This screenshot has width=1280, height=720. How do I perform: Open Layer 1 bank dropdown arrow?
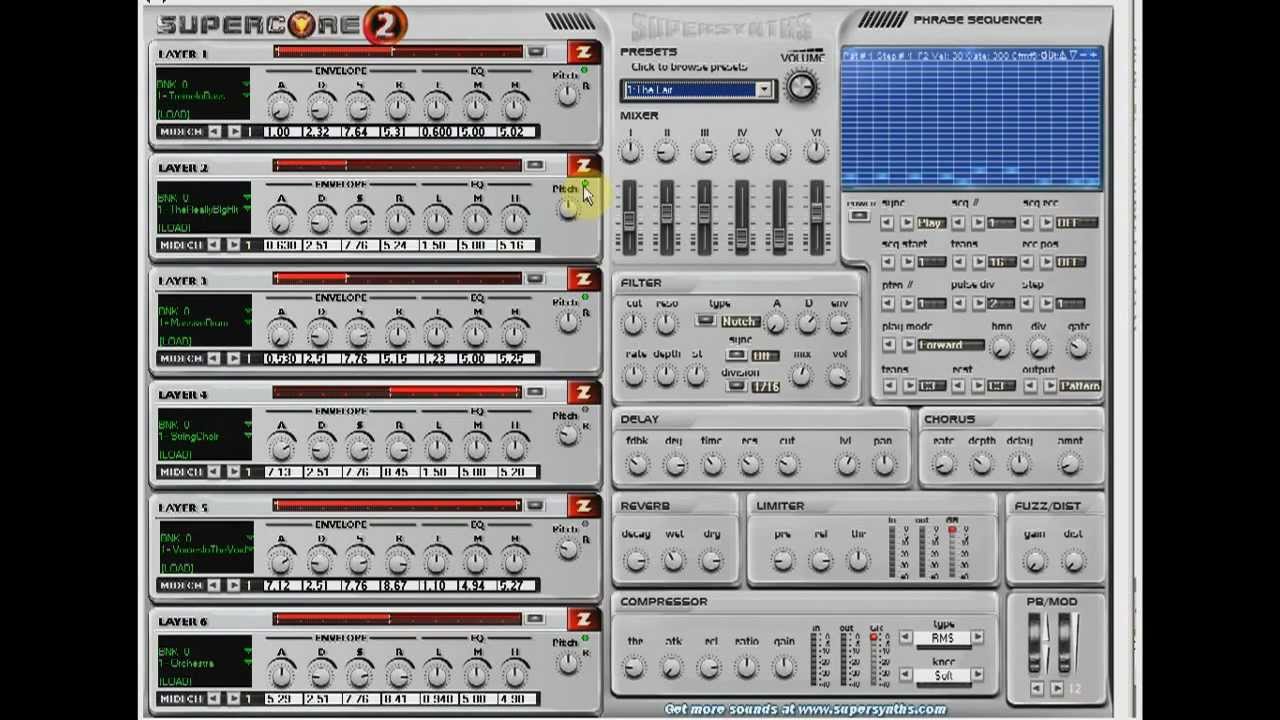click(247, 84)
